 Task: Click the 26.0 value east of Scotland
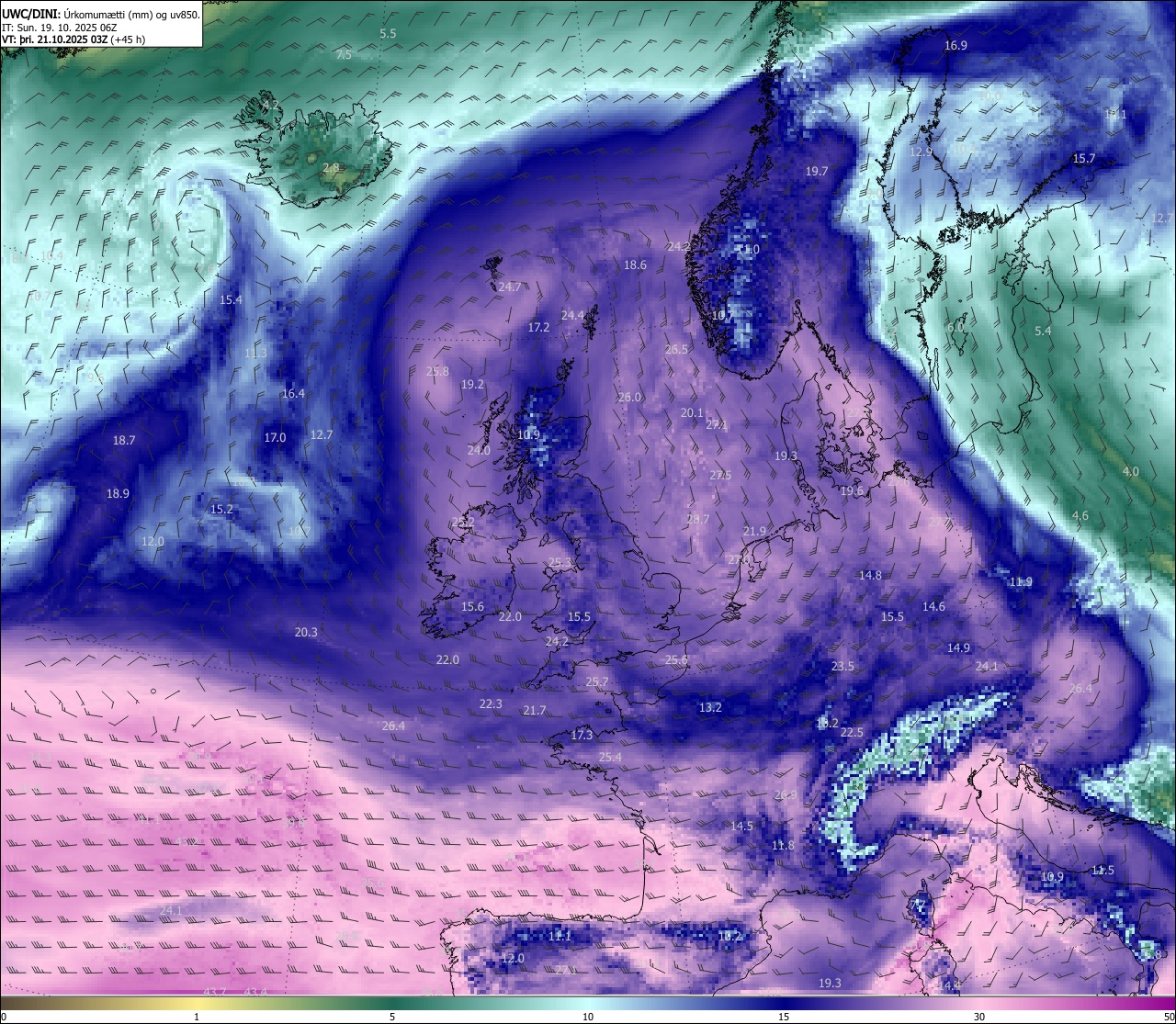click(629, 397)
